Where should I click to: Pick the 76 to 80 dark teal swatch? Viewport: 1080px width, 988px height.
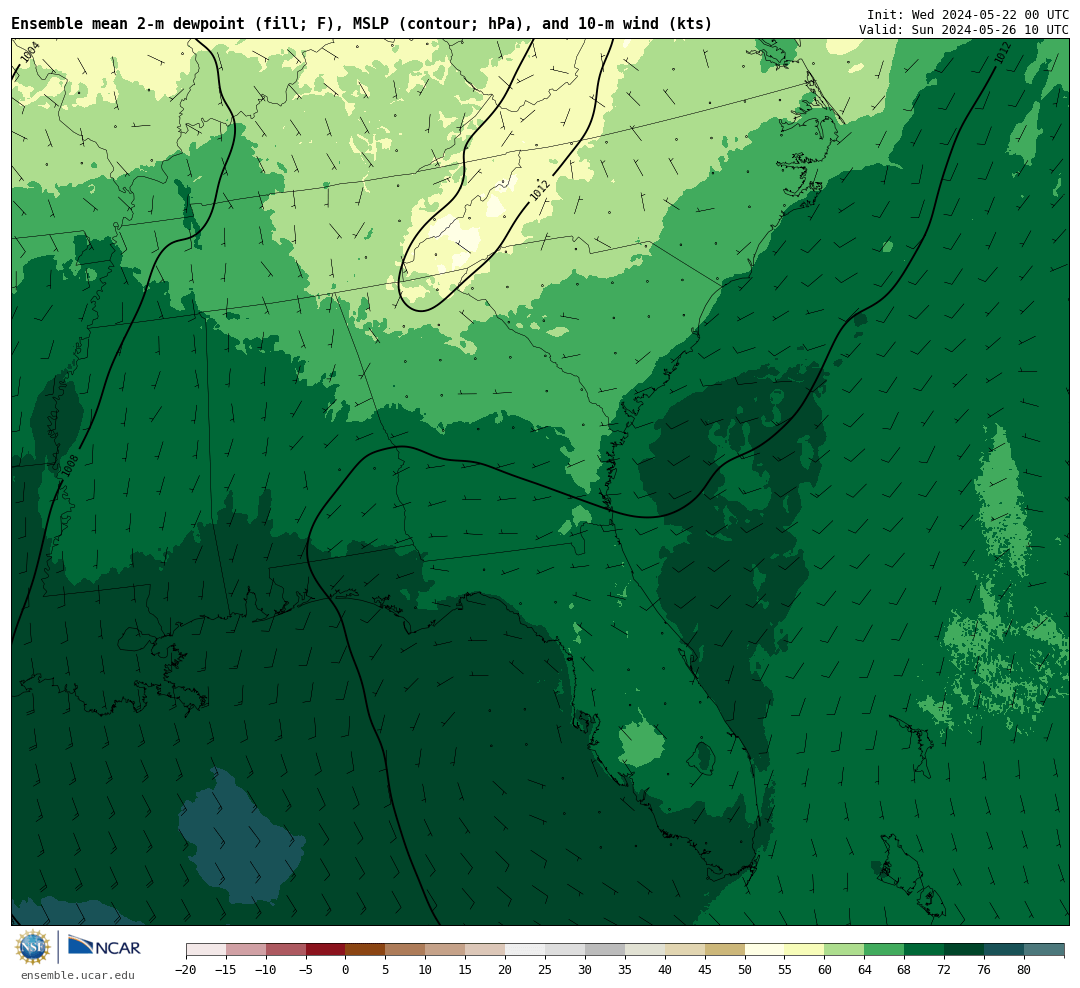point(1005,950)
